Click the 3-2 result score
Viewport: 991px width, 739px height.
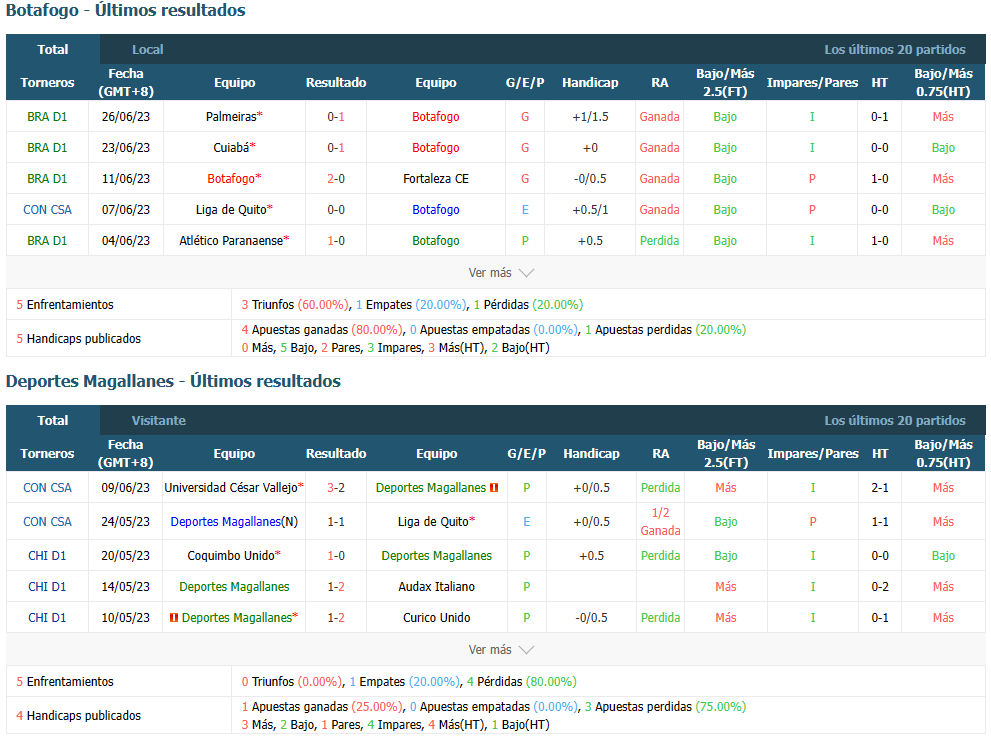336,487
